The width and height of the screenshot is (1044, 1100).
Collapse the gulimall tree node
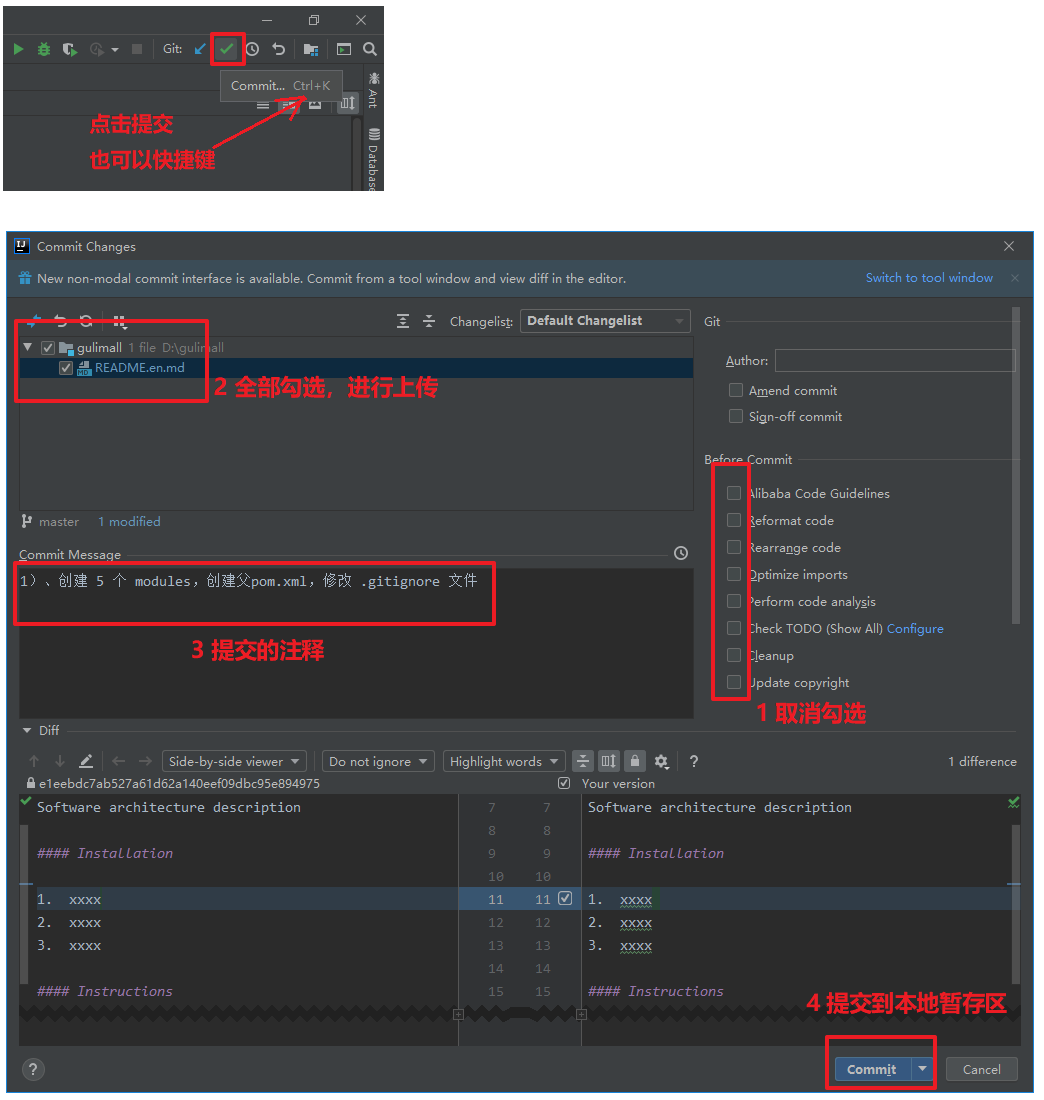pyautogui.click(x=28, y=347)
